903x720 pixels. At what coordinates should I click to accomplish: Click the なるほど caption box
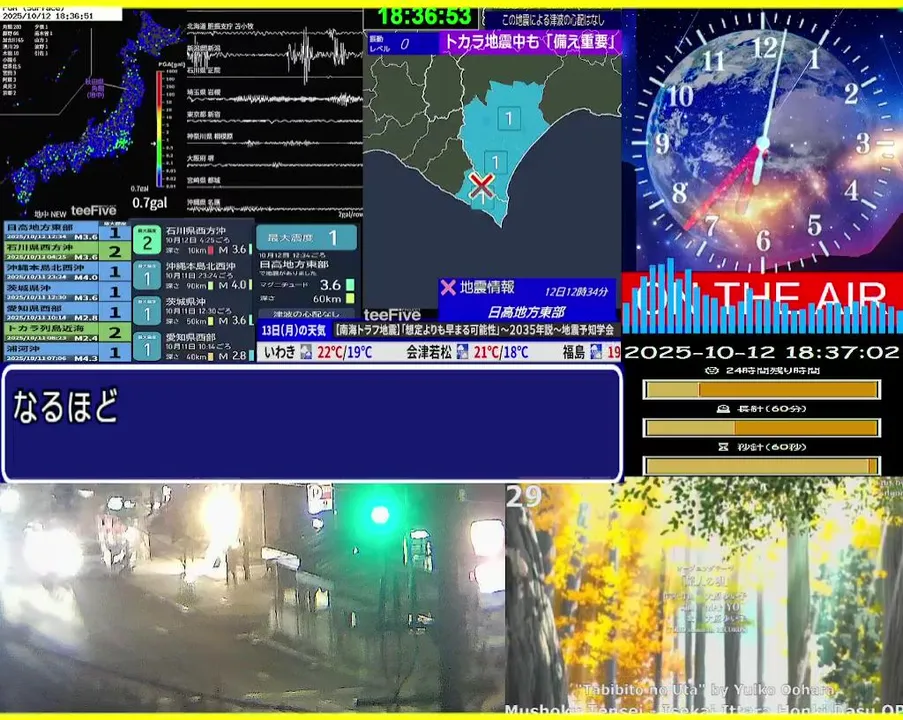coord(312,423)
